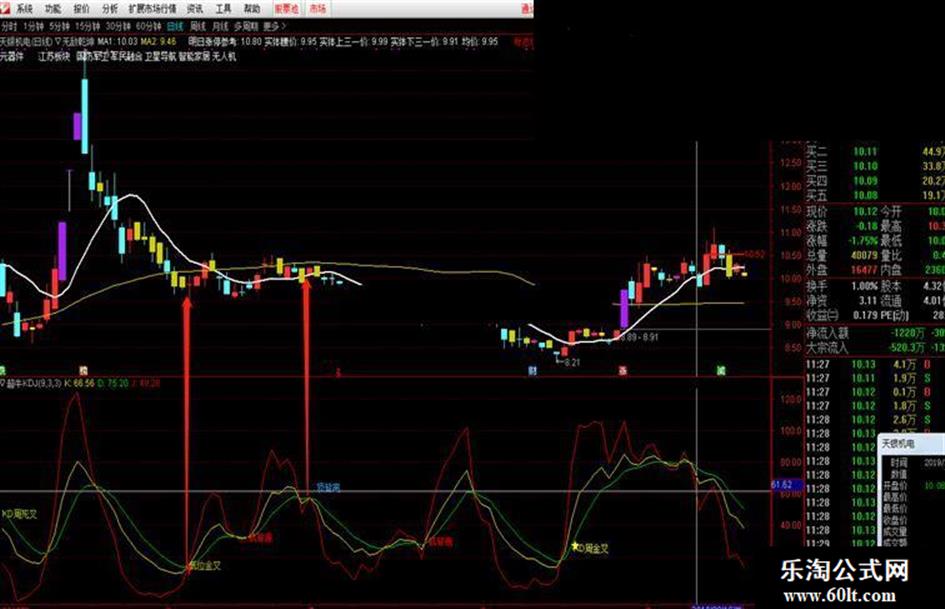The image size is (945, 609).
Task: Click the red 市场 button
Action: [x=318, y=9]
